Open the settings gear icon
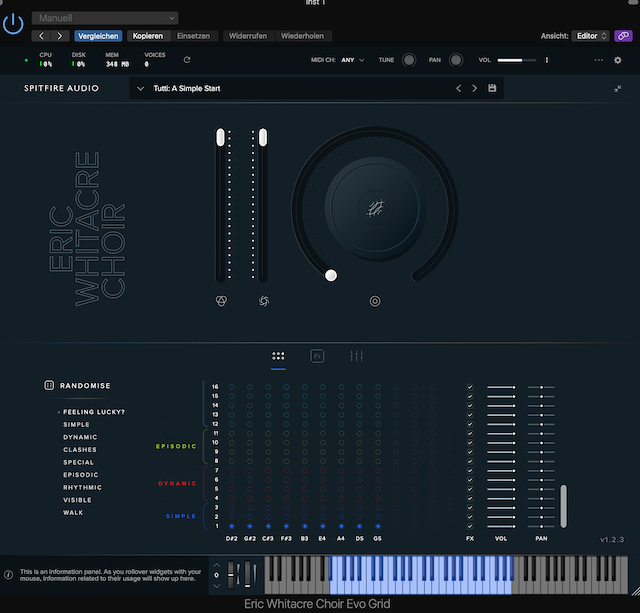This screenshot has width=640, height=613. pyautogui.click(x=618, y=60)
